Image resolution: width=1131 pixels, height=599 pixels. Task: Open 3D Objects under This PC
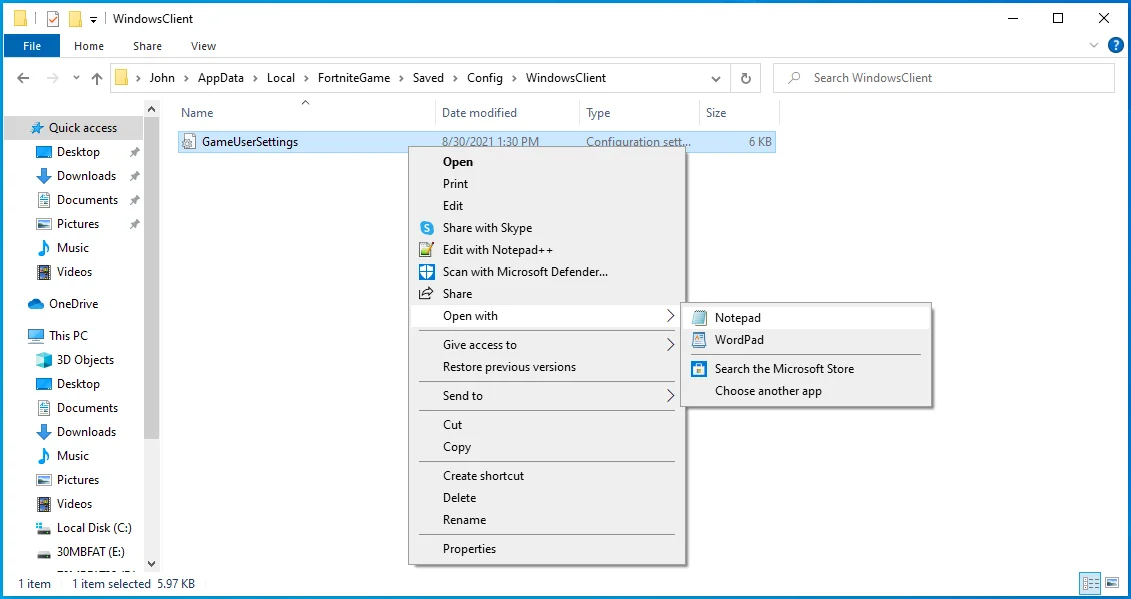coord(85,359)
